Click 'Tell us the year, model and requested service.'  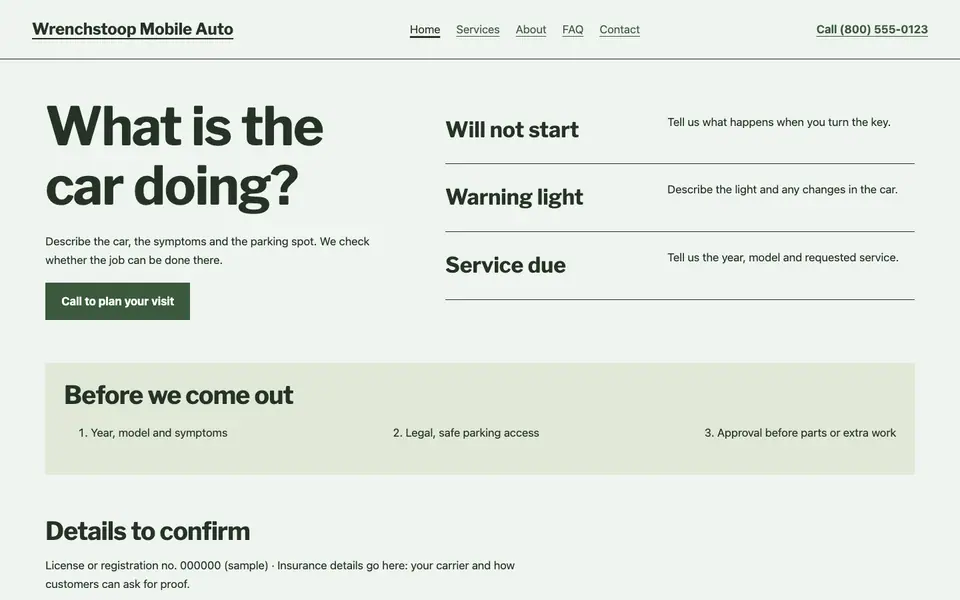point(783,258)
